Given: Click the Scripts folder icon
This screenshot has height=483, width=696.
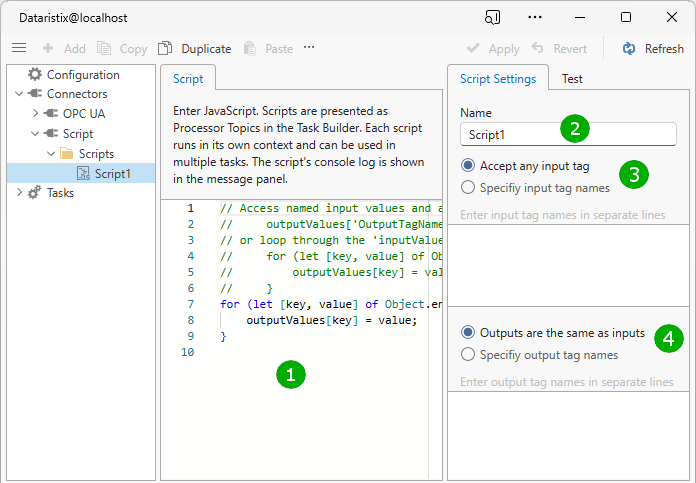Looking at the screenshot, I should pyautogui.click(x=67, y=153).
